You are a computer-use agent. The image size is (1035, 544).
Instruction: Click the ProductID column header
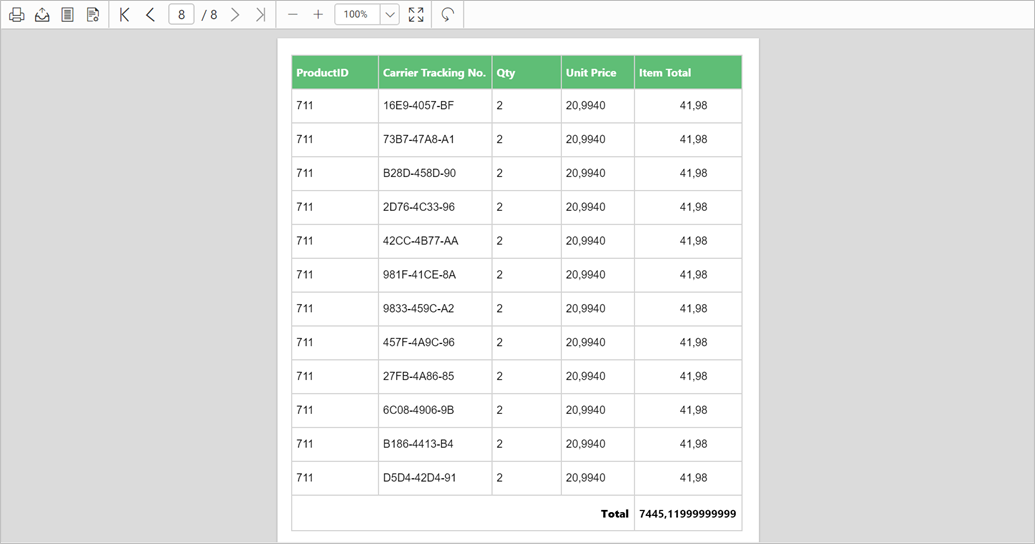pos(335,73)
